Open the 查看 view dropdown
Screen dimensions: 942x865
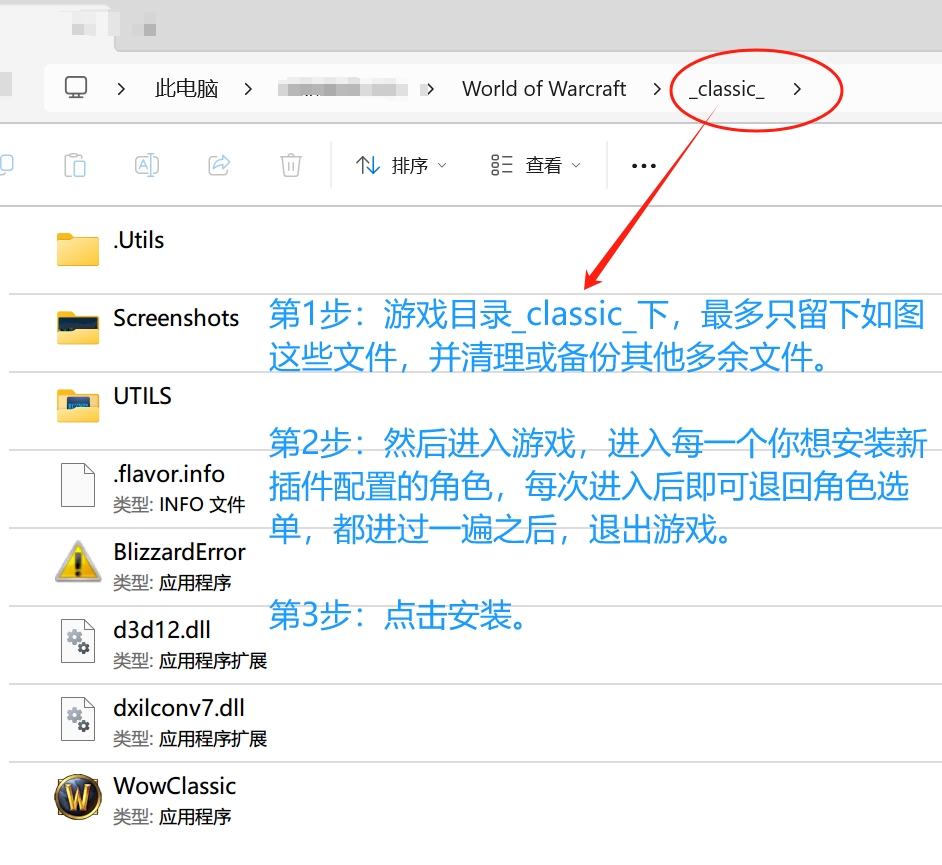pos(535,165)
